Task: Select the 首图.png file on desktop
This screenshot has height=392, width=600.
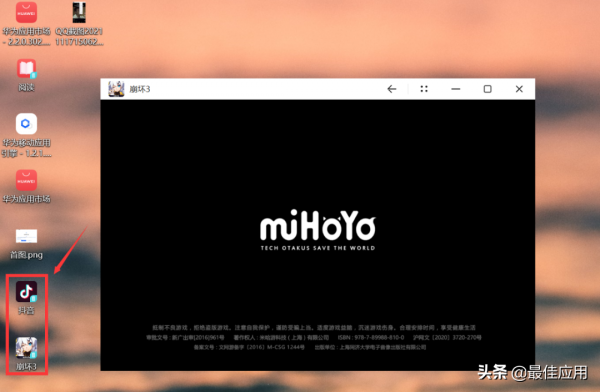Action: (26, 236)
